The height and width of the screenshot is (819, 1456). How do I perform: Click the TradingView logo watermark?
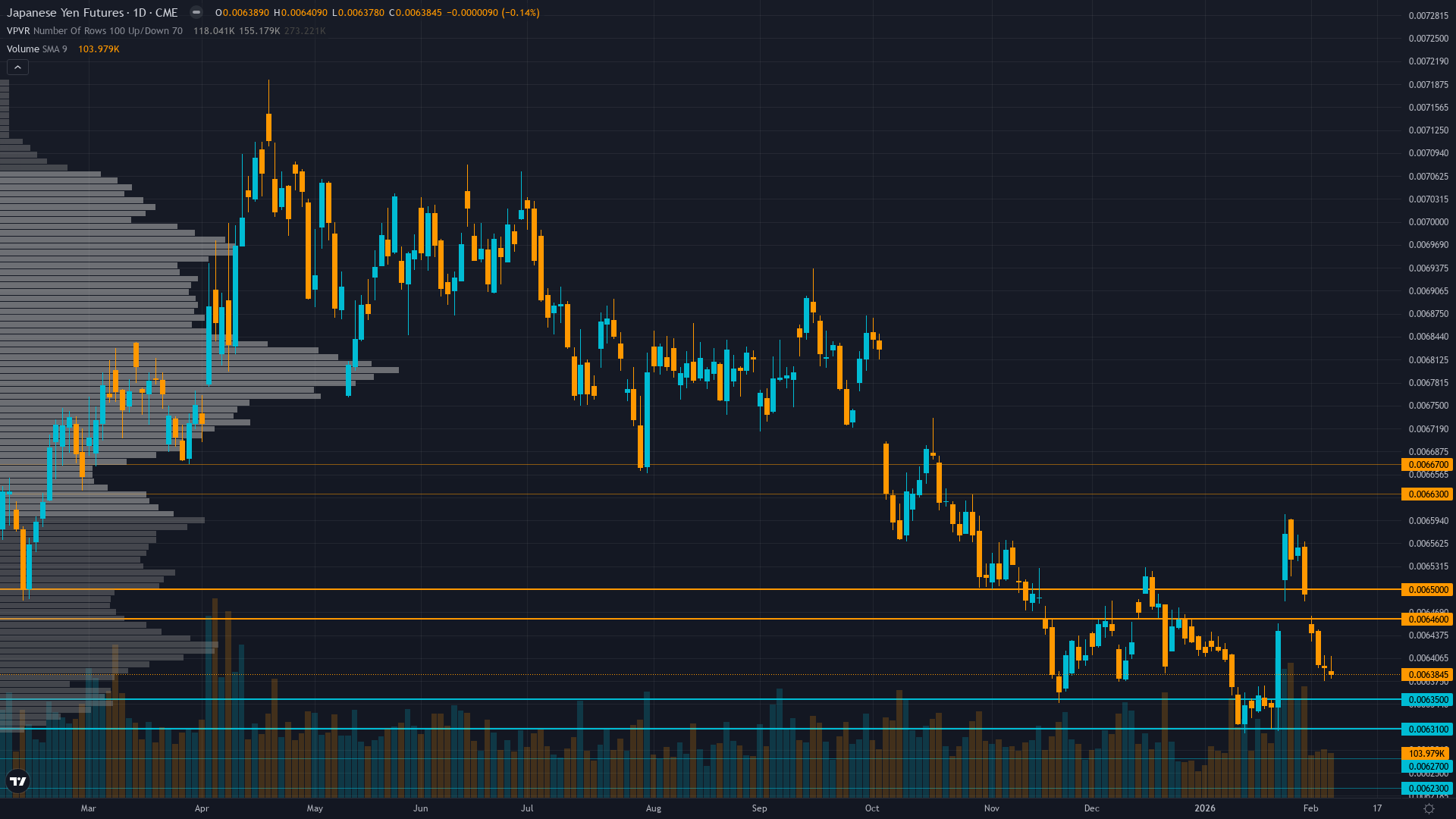[17, 781]
